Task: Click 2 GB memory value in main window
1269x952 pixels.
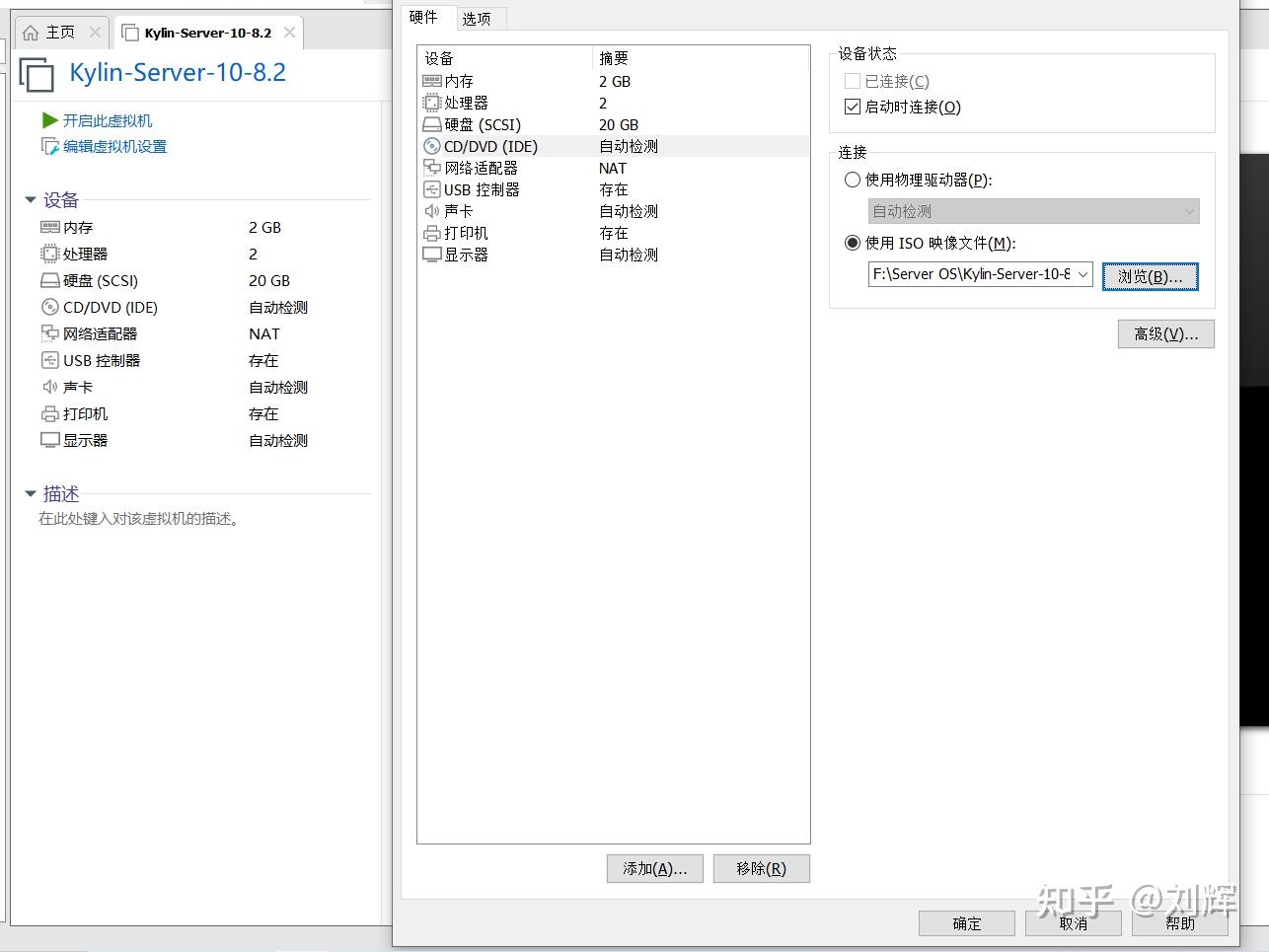Action: pos(265,227)
